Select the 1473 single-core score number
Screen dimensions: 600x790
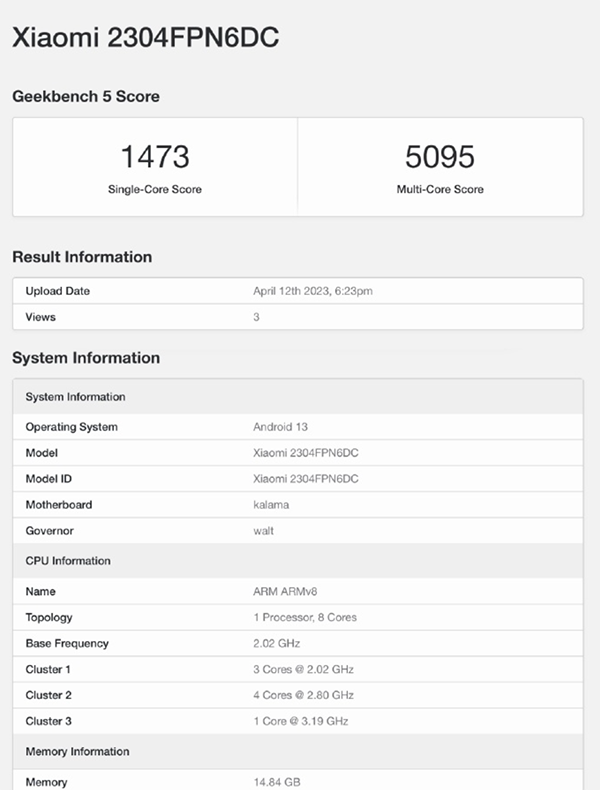click(x=155, y=157)
